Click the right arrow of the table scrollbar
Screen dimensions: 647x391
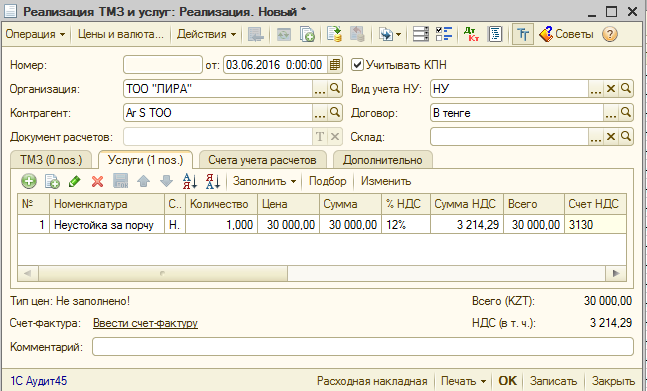pos(616,273)
